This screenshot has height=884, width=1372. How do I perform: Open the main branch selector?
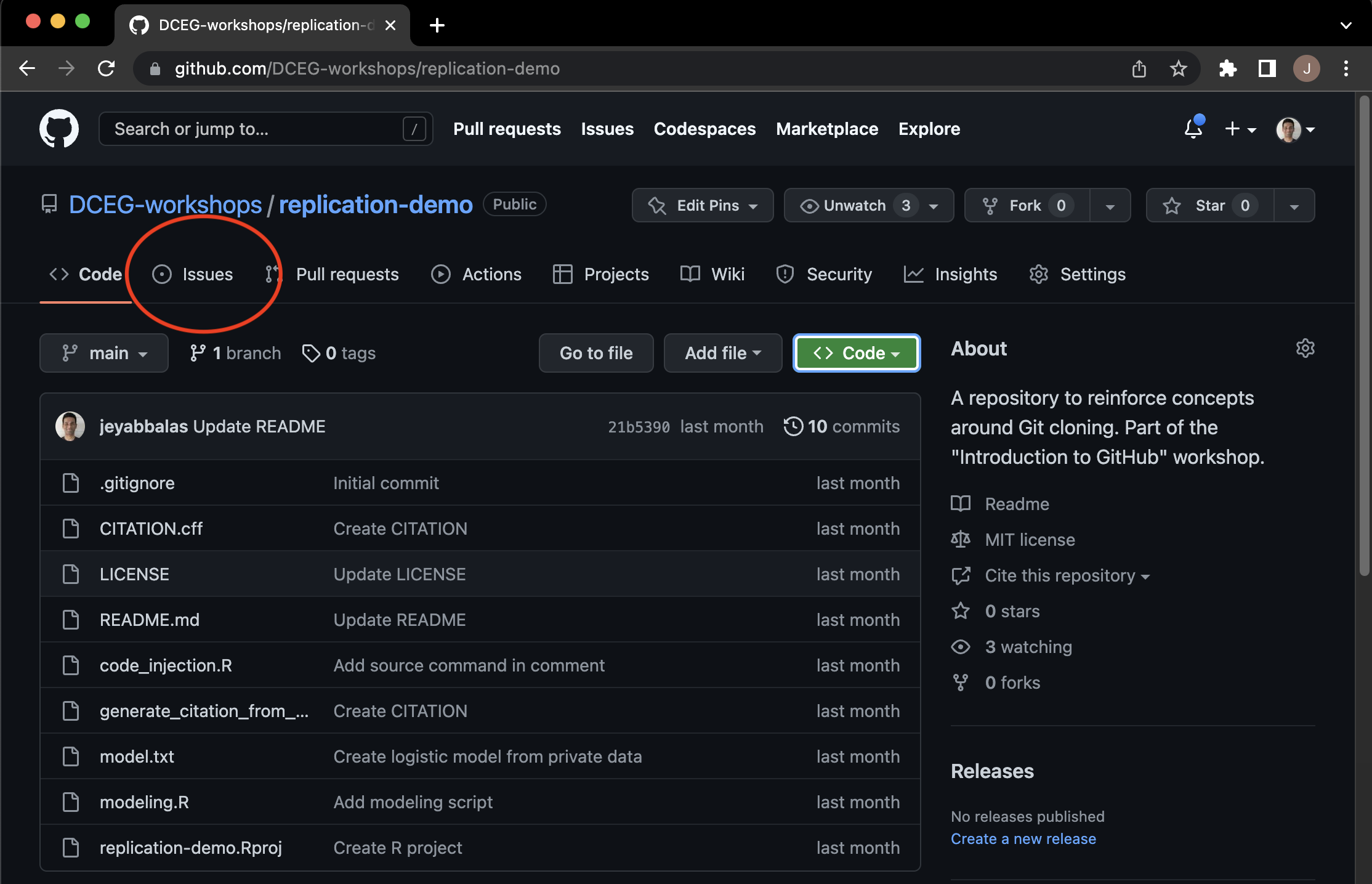[104, 353]
